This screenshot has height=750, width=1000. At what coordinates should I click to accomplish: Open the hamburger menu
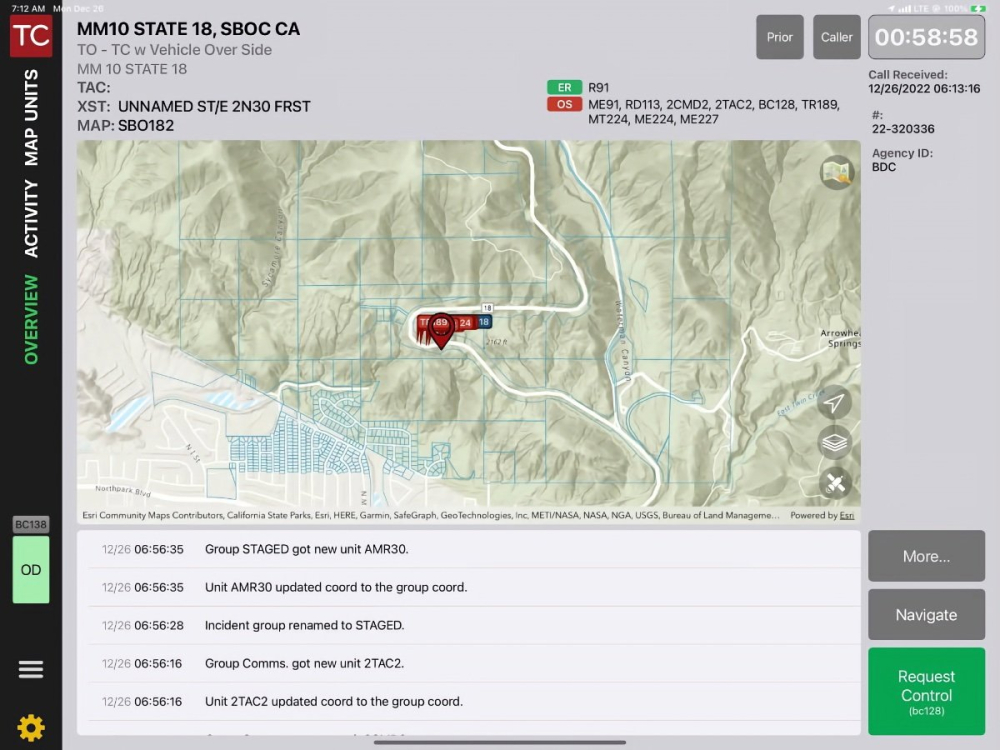pos(31,670)
